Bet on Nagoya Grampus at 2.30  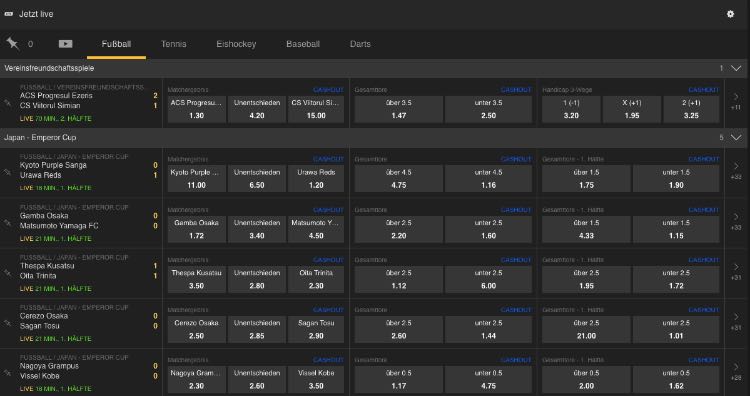[x=196, y=379]
